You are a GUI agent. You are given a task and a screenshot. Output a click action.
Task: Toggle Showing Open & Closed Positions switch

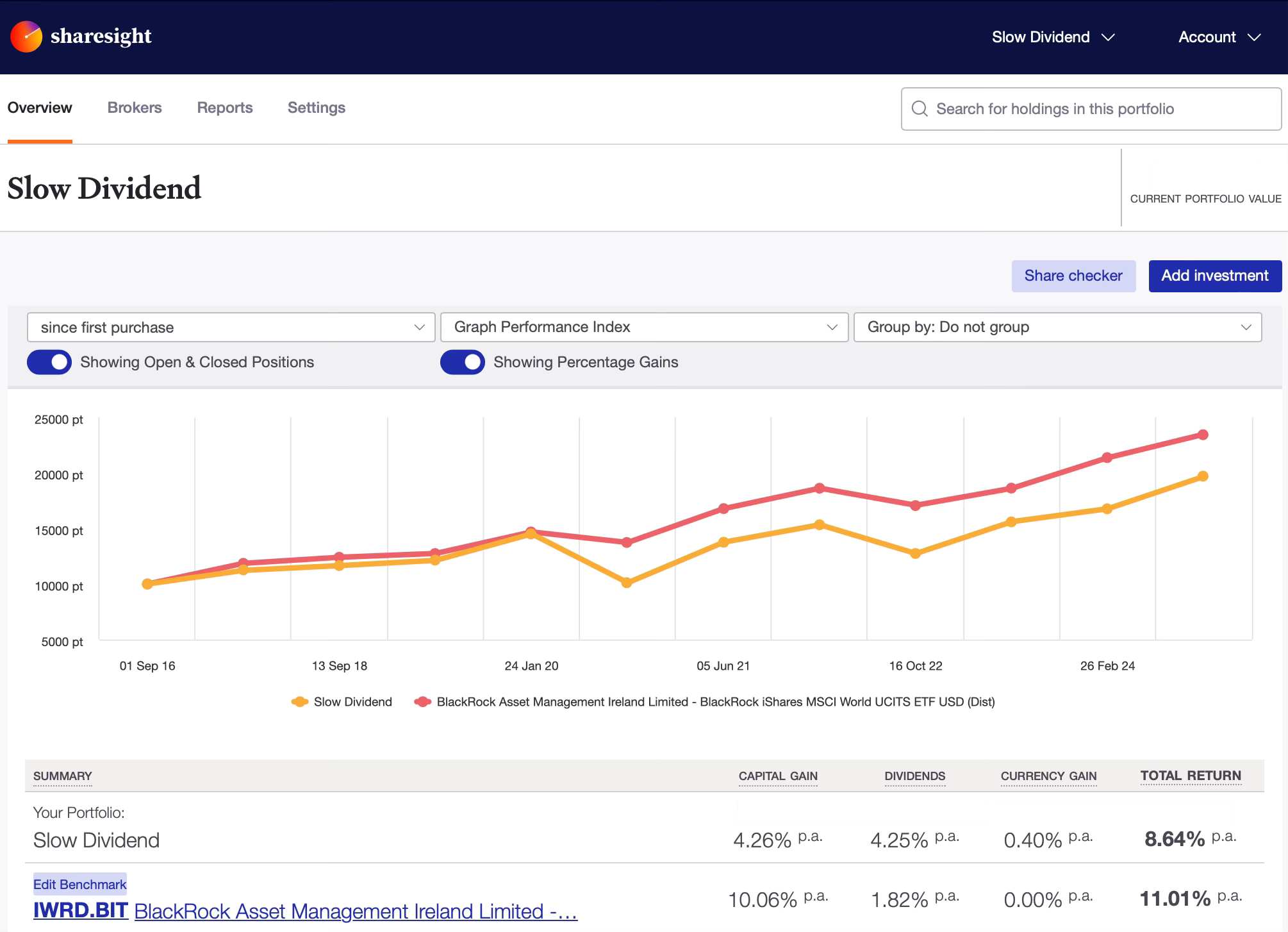coord(49,362)
